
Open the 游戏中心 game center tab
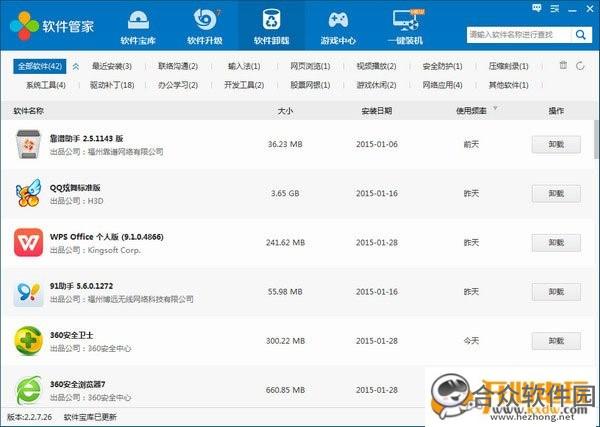click(338, 27)
